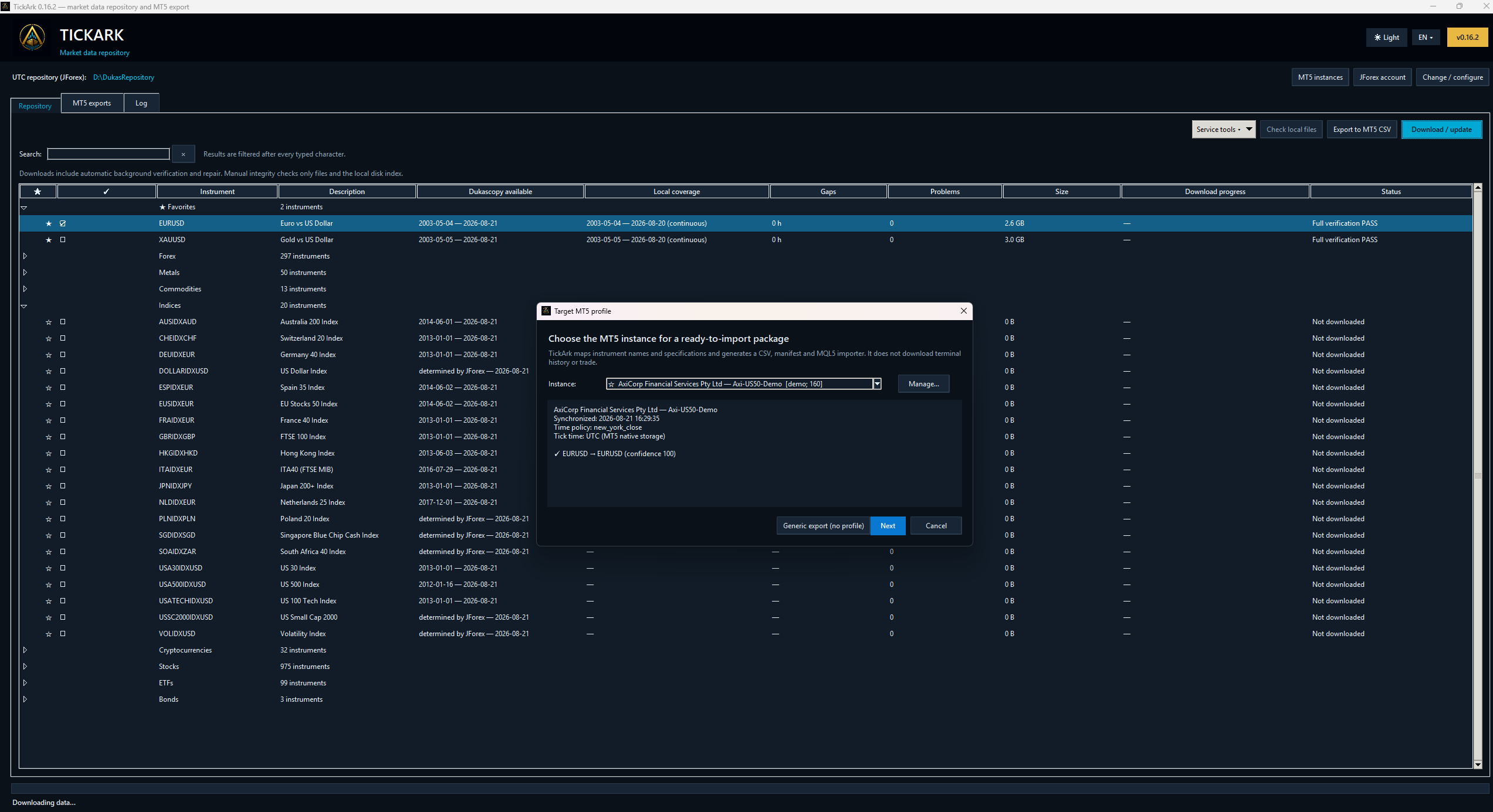Image resolution: width=1493 pixels, height=812 pixels.
Task: Star the PLNIDXPLN instrument
Action: pyautogui.click(x=49, y=519)
